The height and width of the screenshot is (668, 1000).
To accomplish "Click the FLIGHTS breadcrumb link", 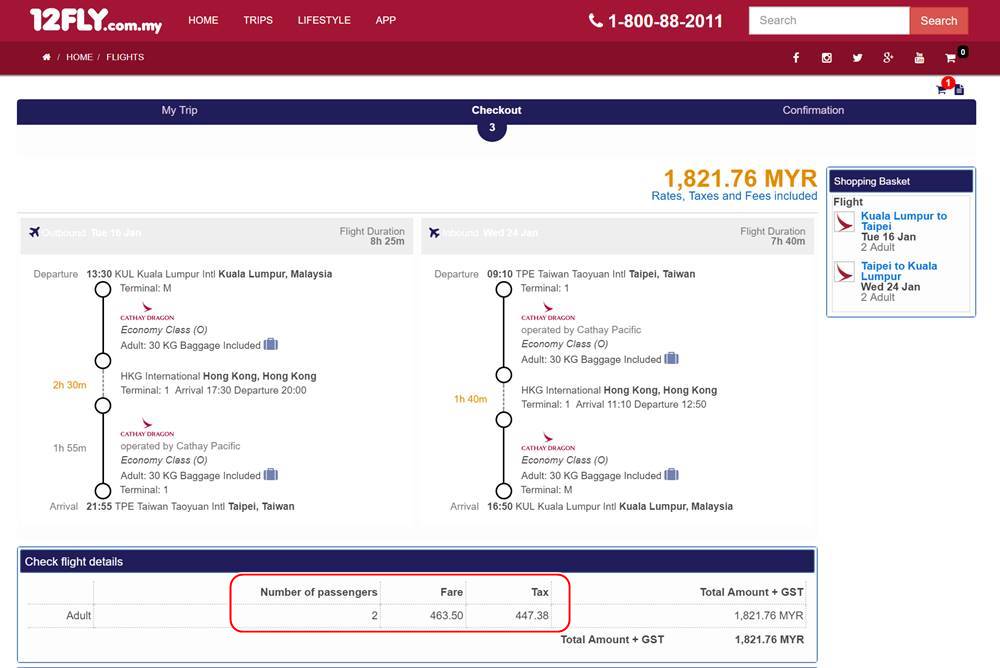I will pyautogui.click(x=125, y=57).
